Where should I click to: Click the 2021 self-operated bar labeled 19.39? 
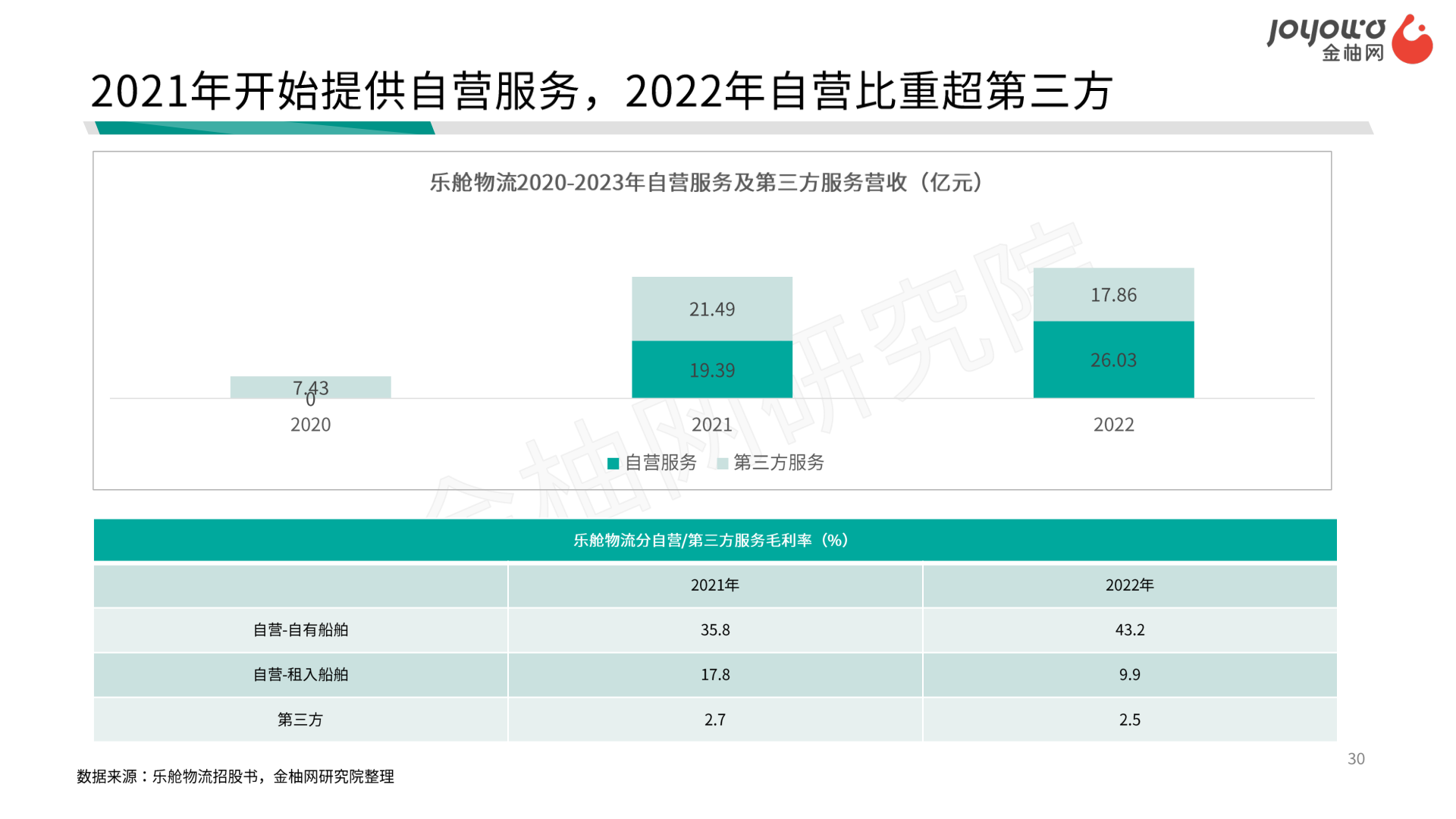712,369
